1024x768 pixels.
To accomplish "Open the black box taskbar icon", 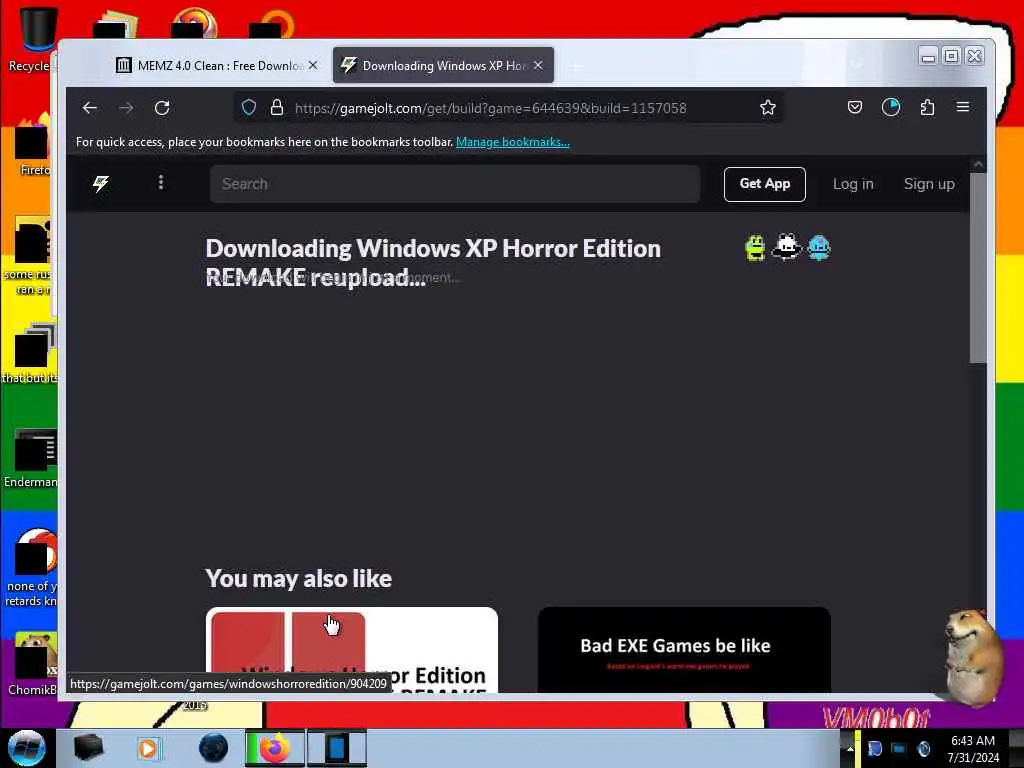I will (x=88, y=748).
